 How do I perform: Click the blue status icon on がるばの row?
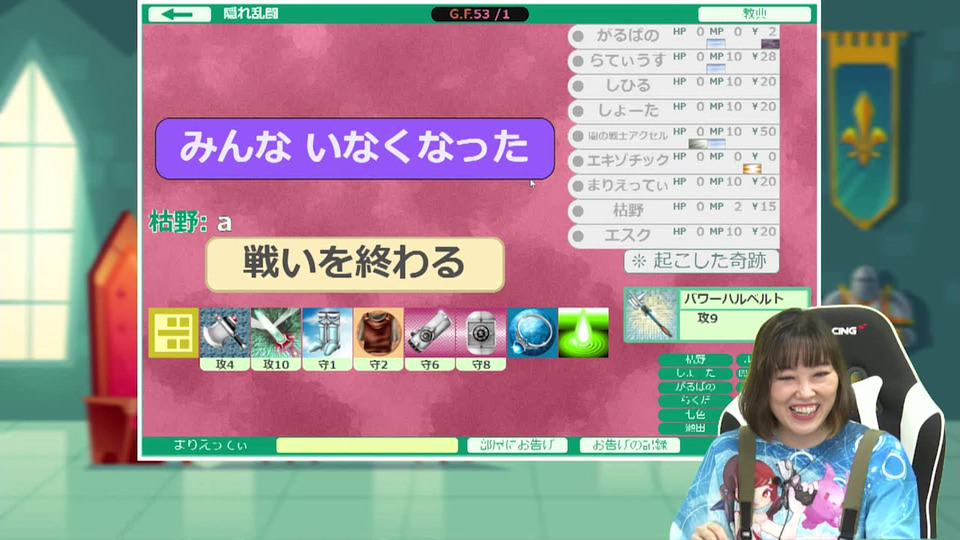pyautogui.click(x=716, y=44)
